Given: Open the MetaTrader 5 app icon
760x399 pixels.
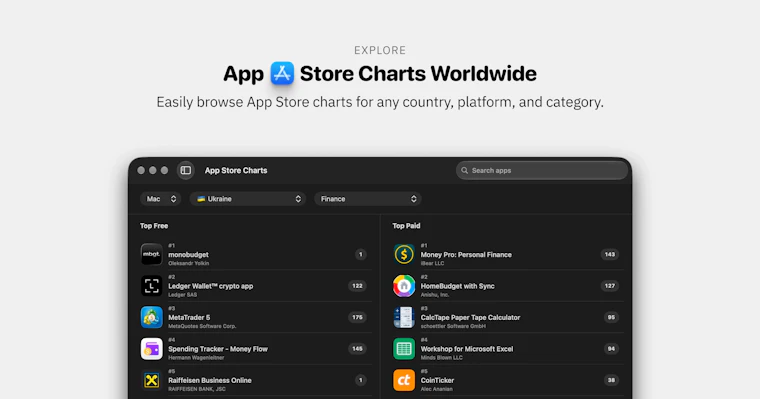Looking at the screenshot, I should pyautogui.click(x=152, y=317).
